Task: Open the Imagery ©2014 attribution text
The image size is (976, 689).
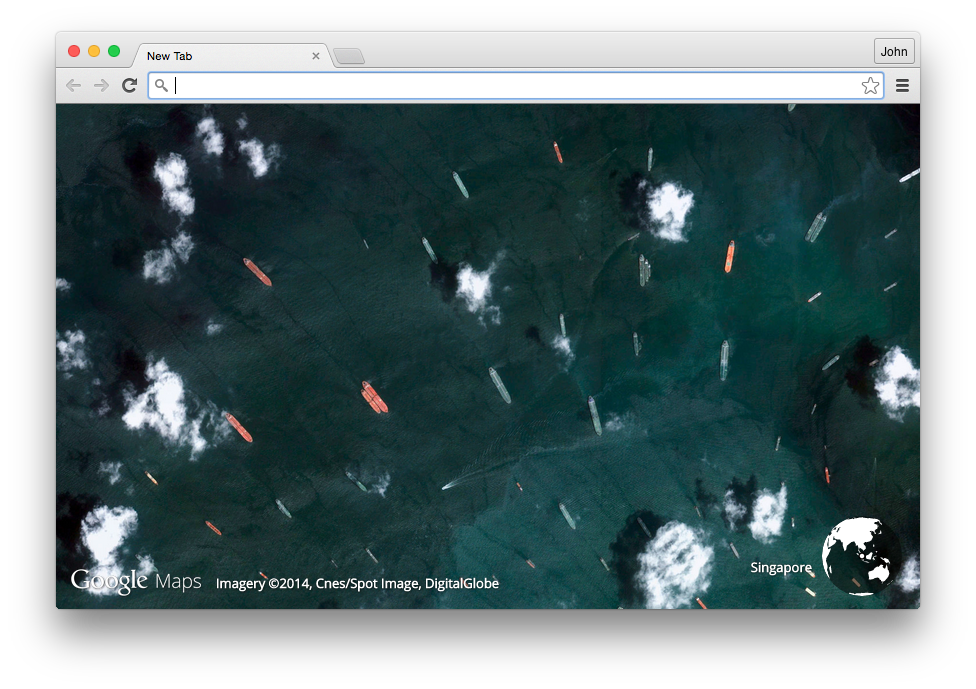Action: tap(357, 583)
